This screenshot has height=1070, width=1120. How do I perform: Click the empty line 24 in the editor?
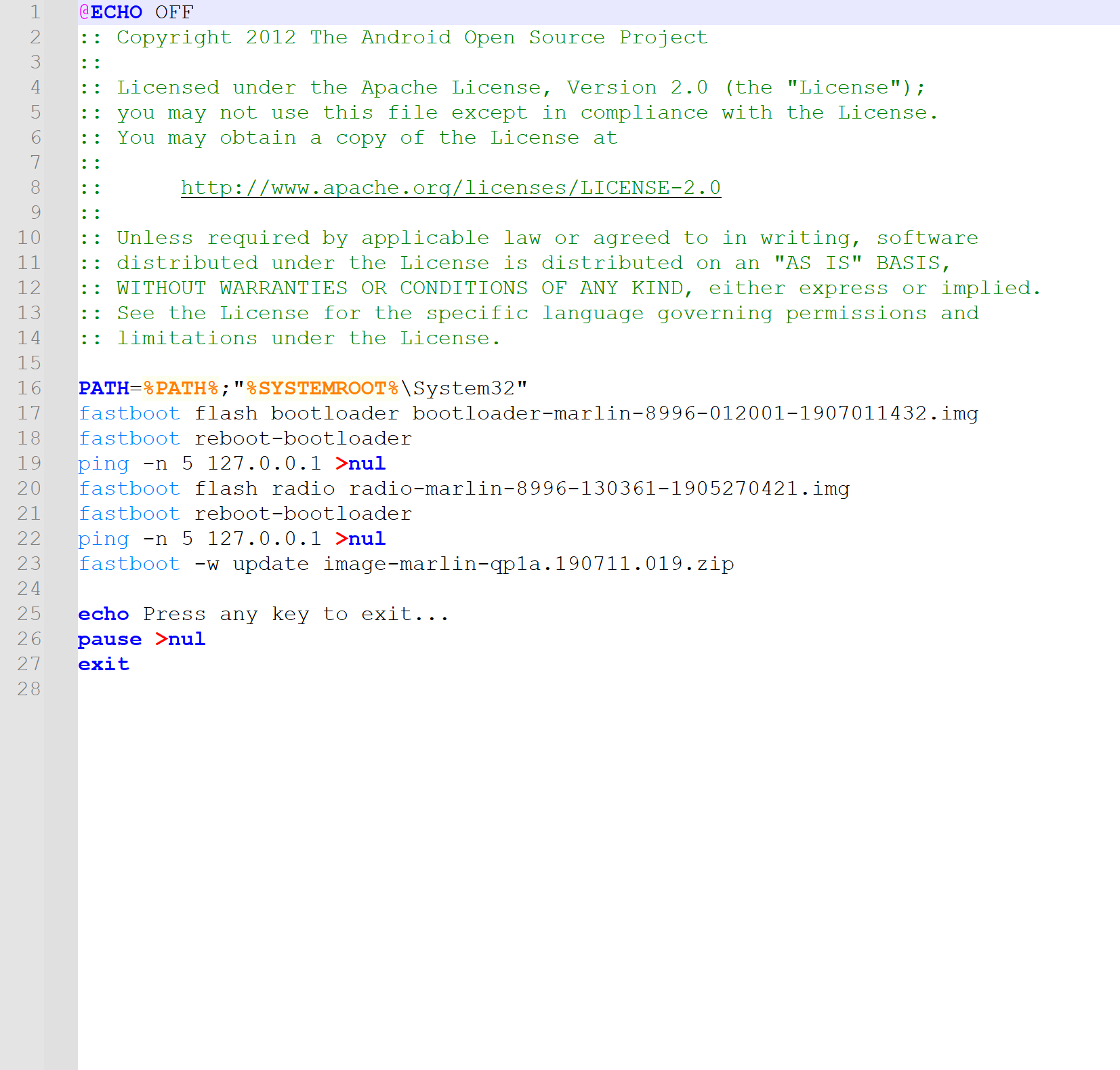407,589
